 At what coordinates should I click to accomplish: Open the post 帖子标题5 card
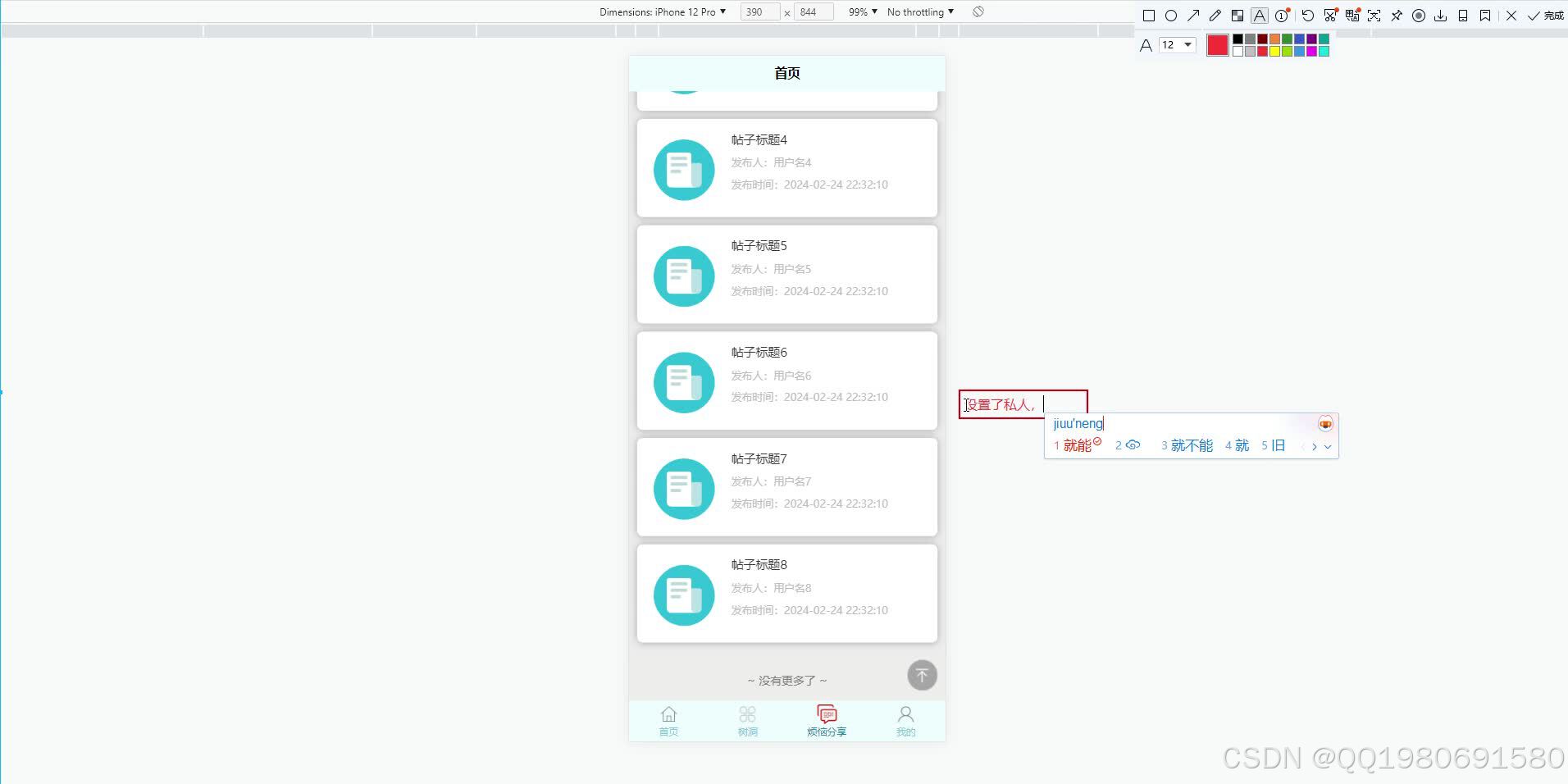point(786,274)
